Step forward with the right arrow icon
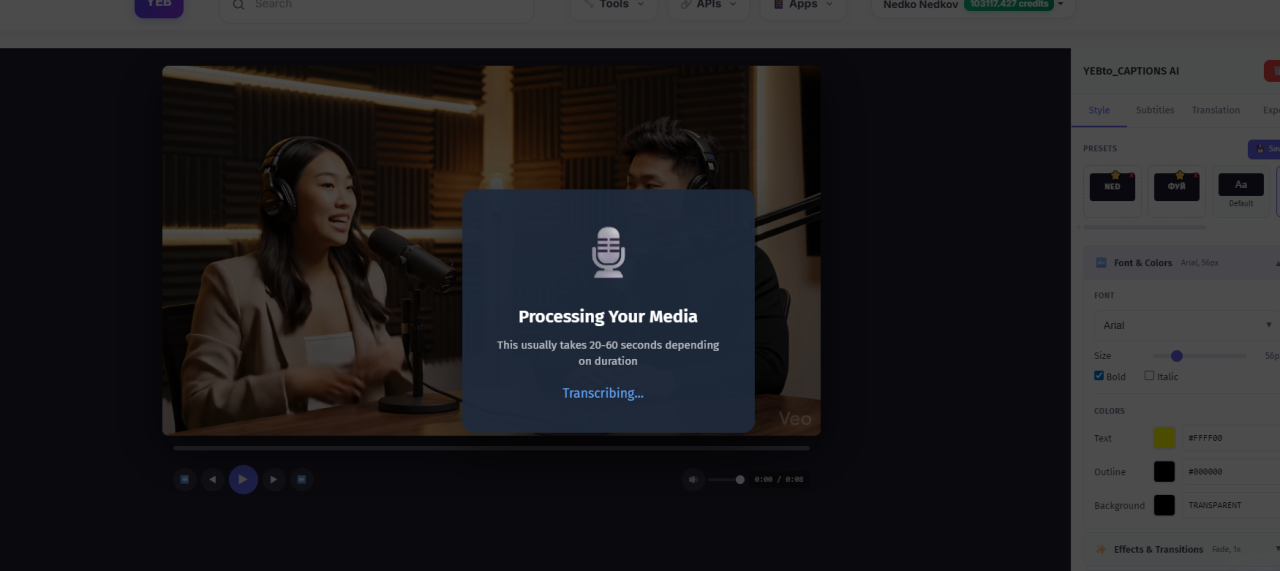The height and width of the screenshot is (571, 1280). tap(273, 480)
